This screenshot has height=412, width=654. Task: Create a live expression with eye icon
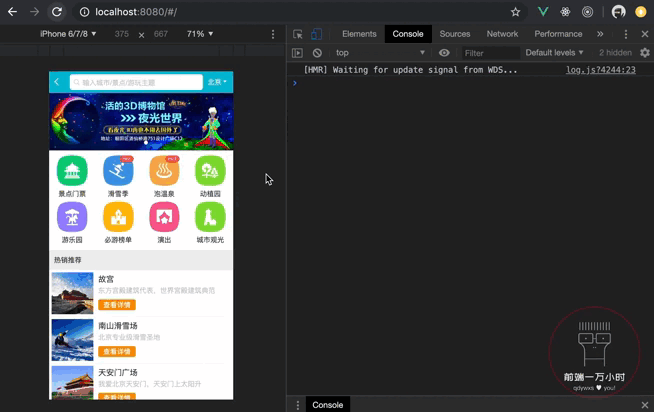click(444, 53)
